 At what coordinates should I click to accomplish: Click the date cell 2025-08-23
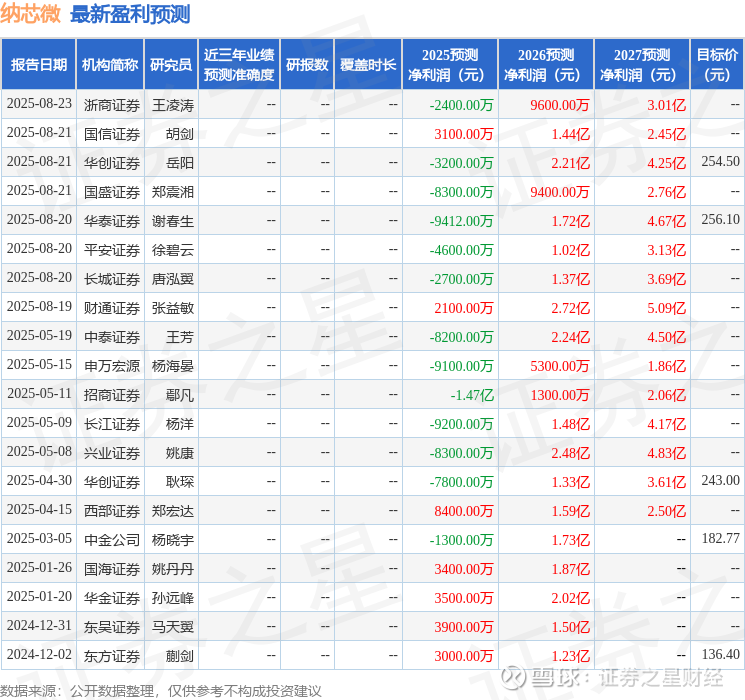pyautogui.click(x=39, y=104)
